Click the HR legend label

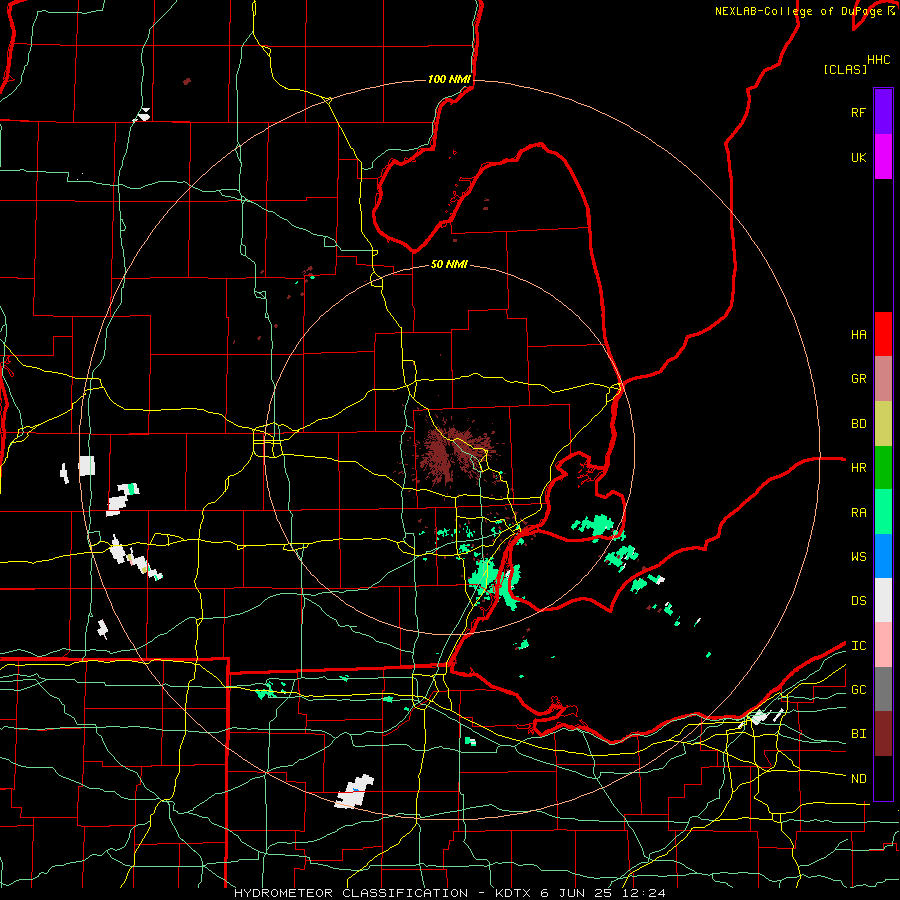[859, 468]
